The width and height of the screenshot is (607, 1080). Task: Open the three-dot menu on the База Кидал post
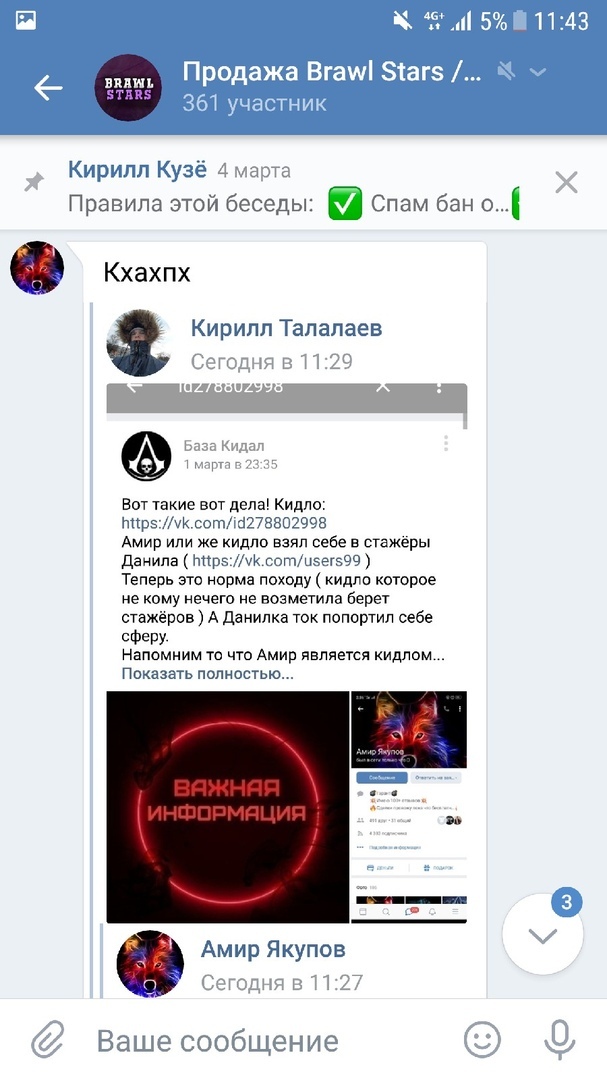(446, 444)
